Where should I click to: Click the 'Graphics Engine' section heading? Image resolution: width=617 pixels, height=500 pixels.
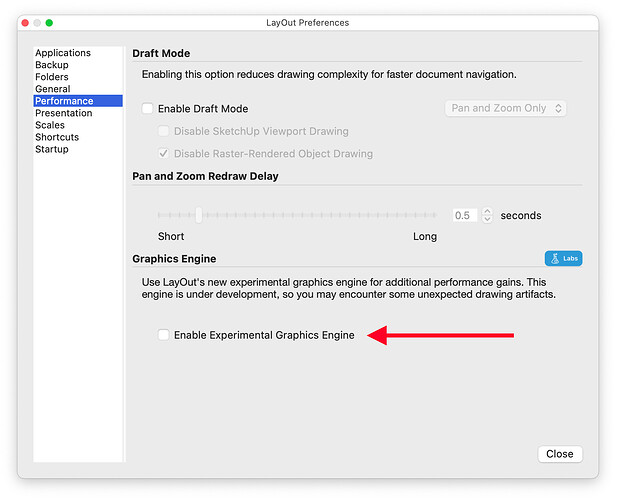(174, 259)
